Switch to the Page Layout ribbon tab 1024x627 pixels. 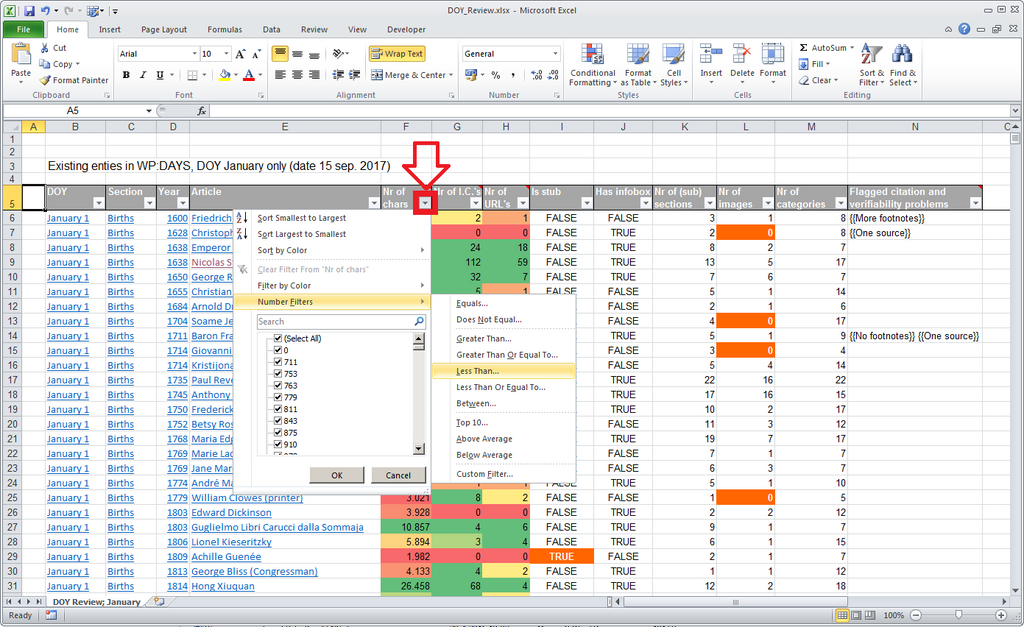(x=164, y=29)
